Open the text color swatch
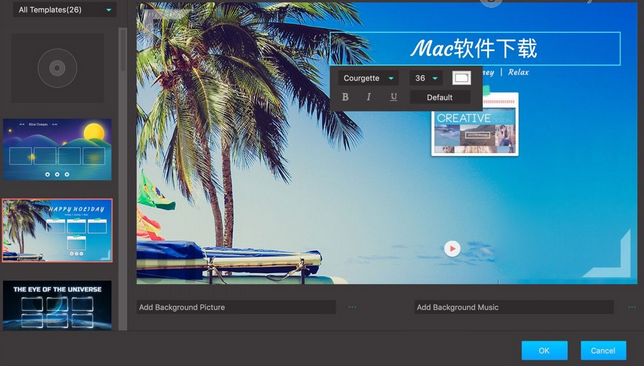644x366 pixels. pyautogui.click(x=461, y=78)
